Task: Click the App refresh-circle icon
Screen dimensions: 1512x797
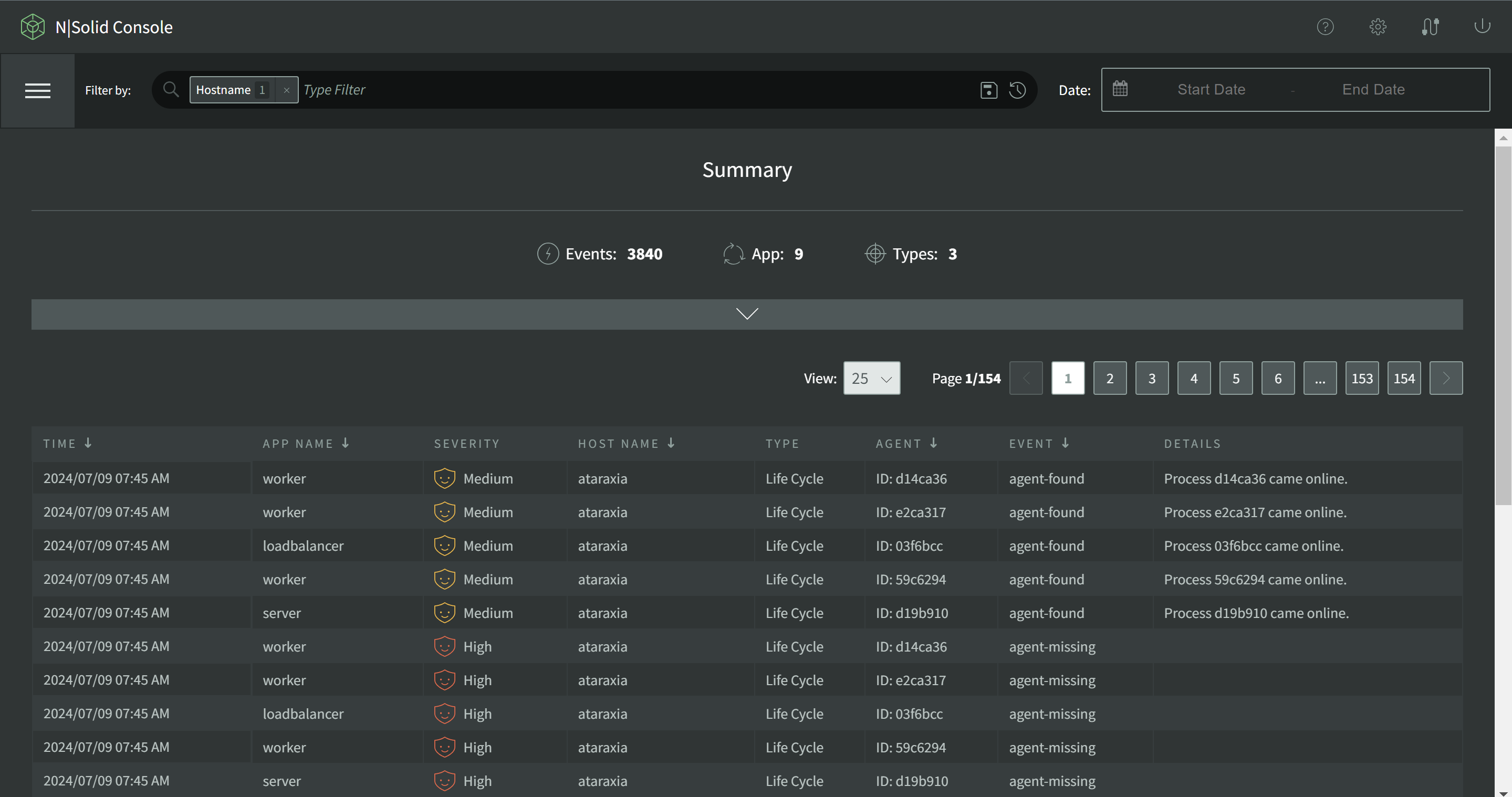Action: tap(733, 254)
